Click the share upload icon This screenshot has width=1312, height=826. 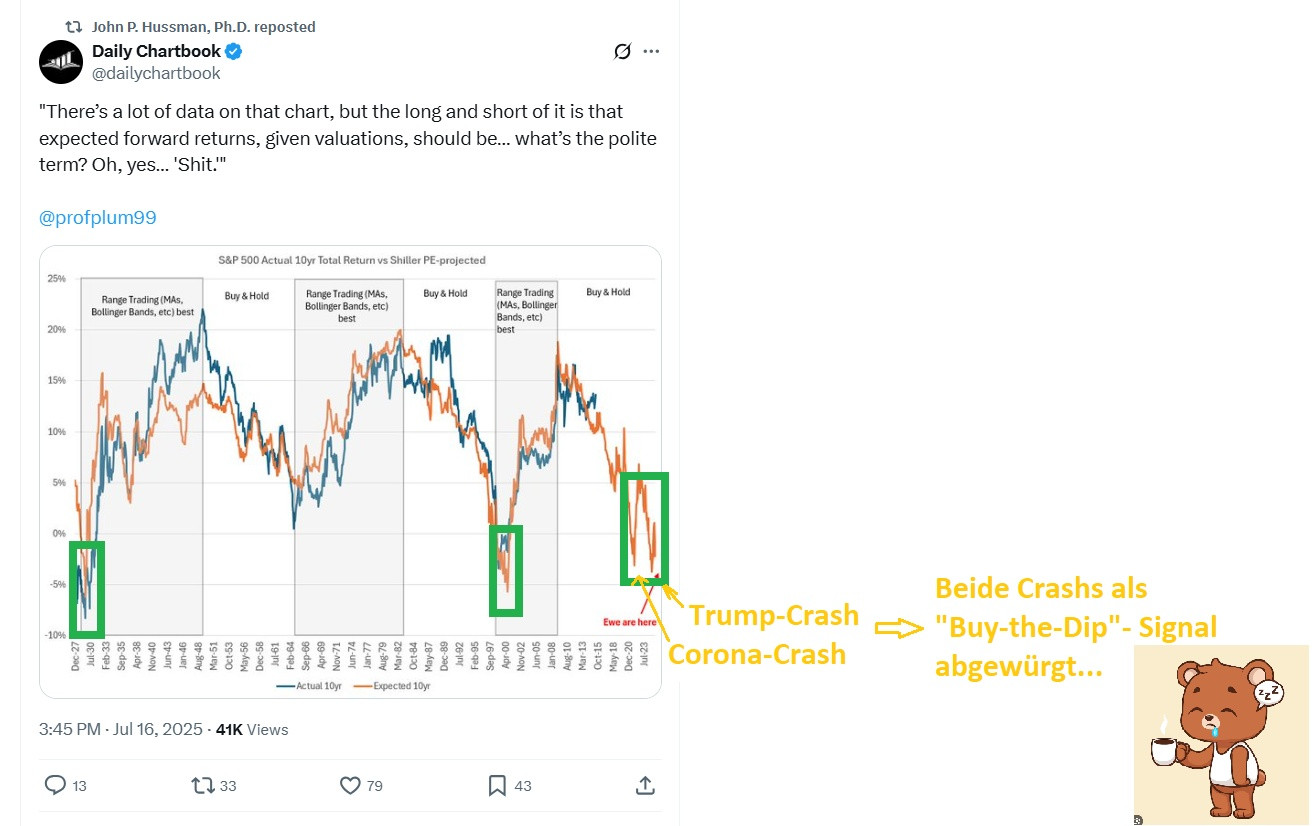[x=645, y=785]
